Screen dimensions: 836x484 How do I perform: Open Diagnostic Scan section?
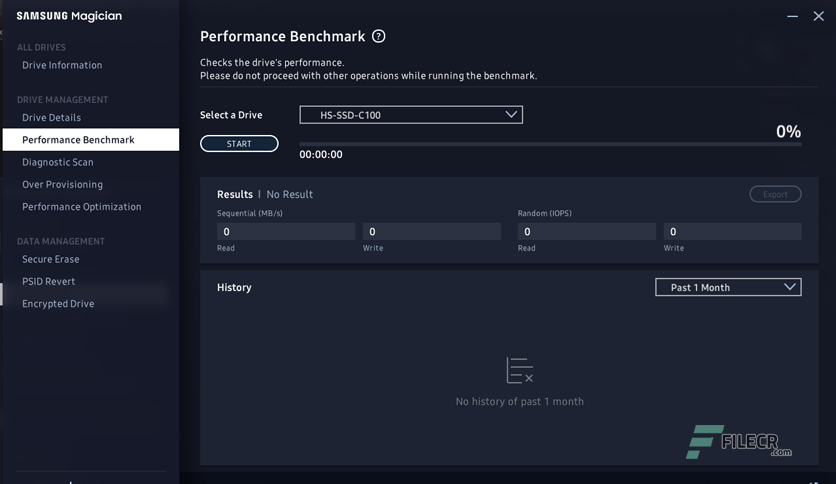58,162
